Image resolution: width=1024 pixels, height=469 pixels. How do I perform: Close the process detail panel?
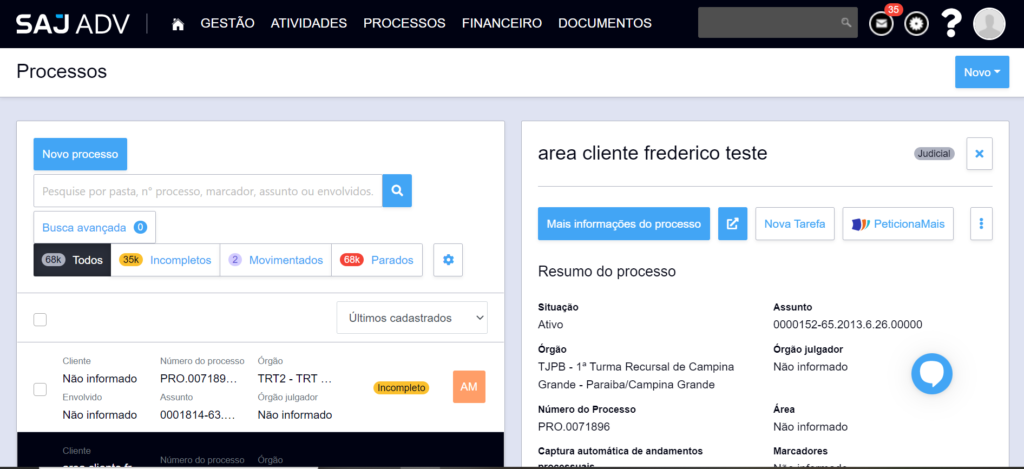click(x=979, y=154)
